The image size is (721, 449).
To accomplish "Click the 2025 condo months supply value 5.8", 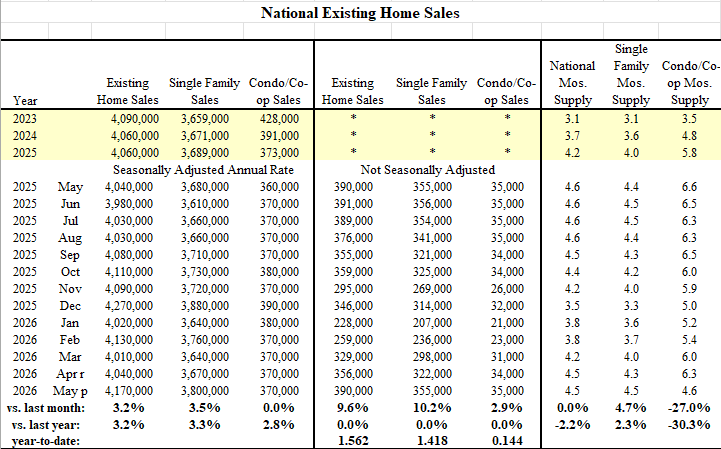I will pos(689,153).
